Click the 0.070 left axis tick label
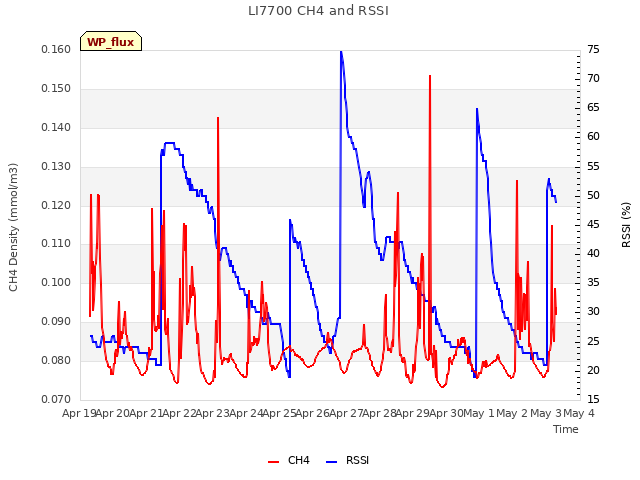640x480 pixels. coord(56,399)
